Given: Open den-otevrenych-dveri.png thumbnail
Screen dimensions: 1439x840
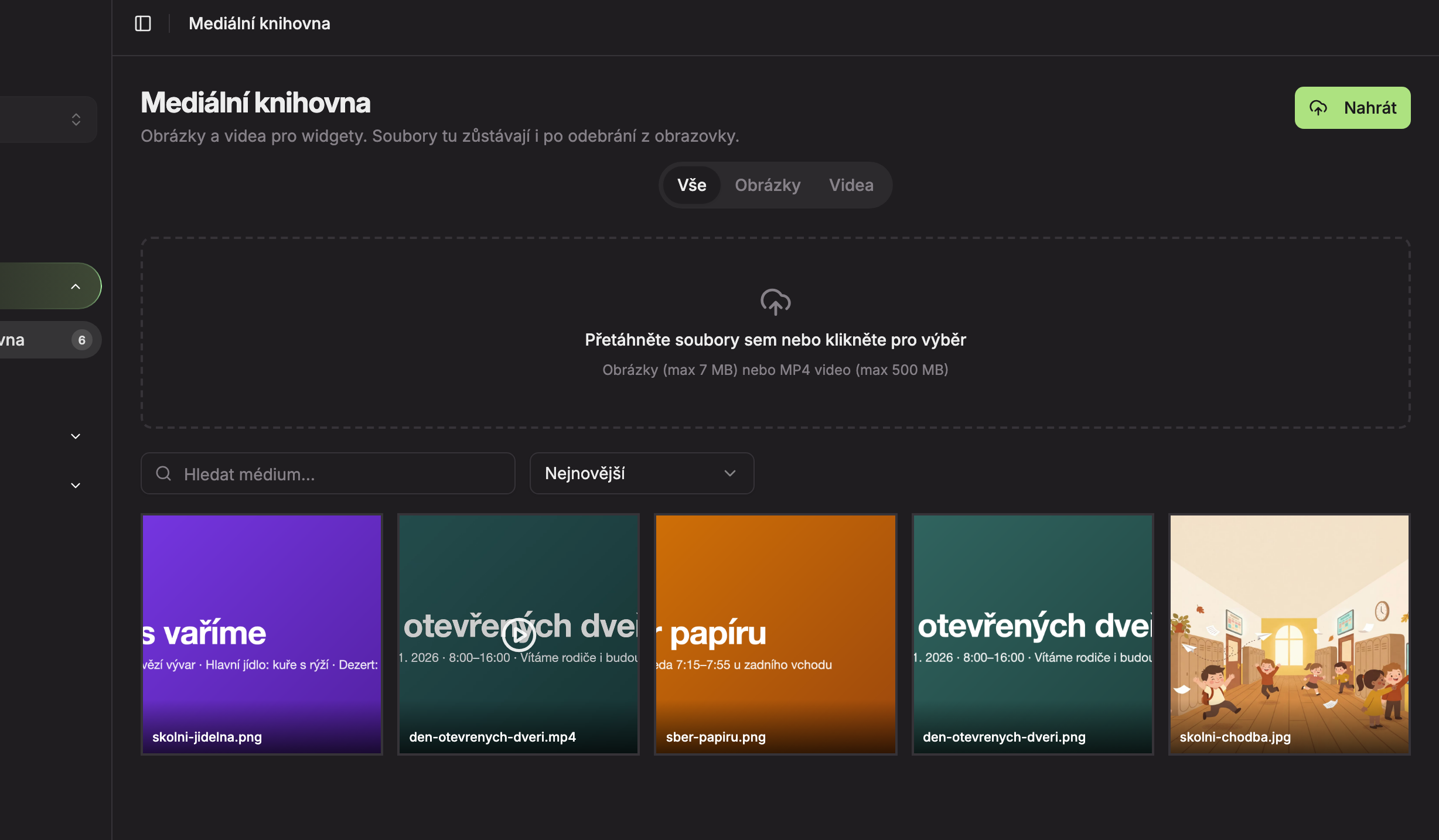Looking at the screenshot, I should tap(1032, 634).
